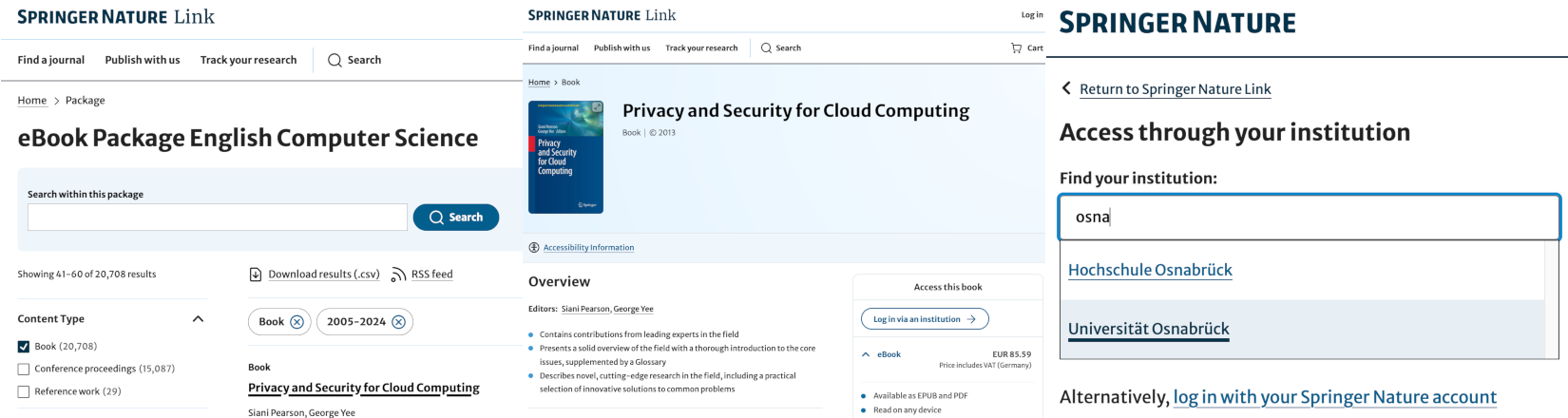Click the shopping Cart icon
Screen dimensions: 1568x418
pyautogui.click(x=1017, y=47)
